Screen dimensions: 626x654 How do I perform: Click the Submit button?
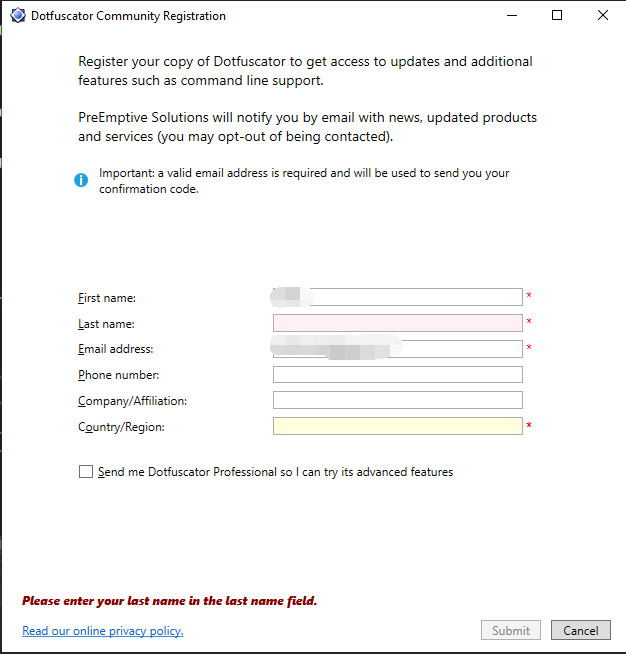511,630
